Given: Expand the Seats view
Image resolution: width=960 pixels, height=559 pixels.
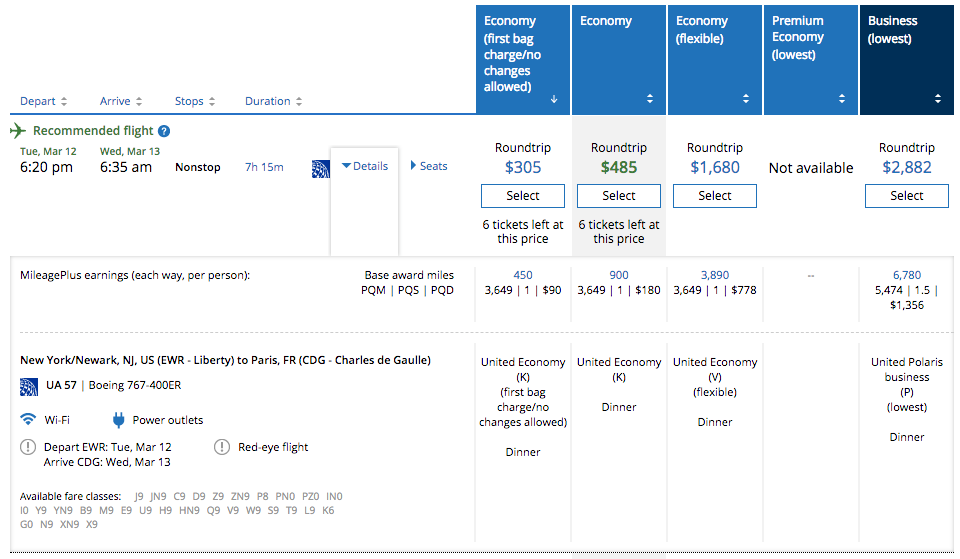Looking at the screenshot, I should (429, 166).
